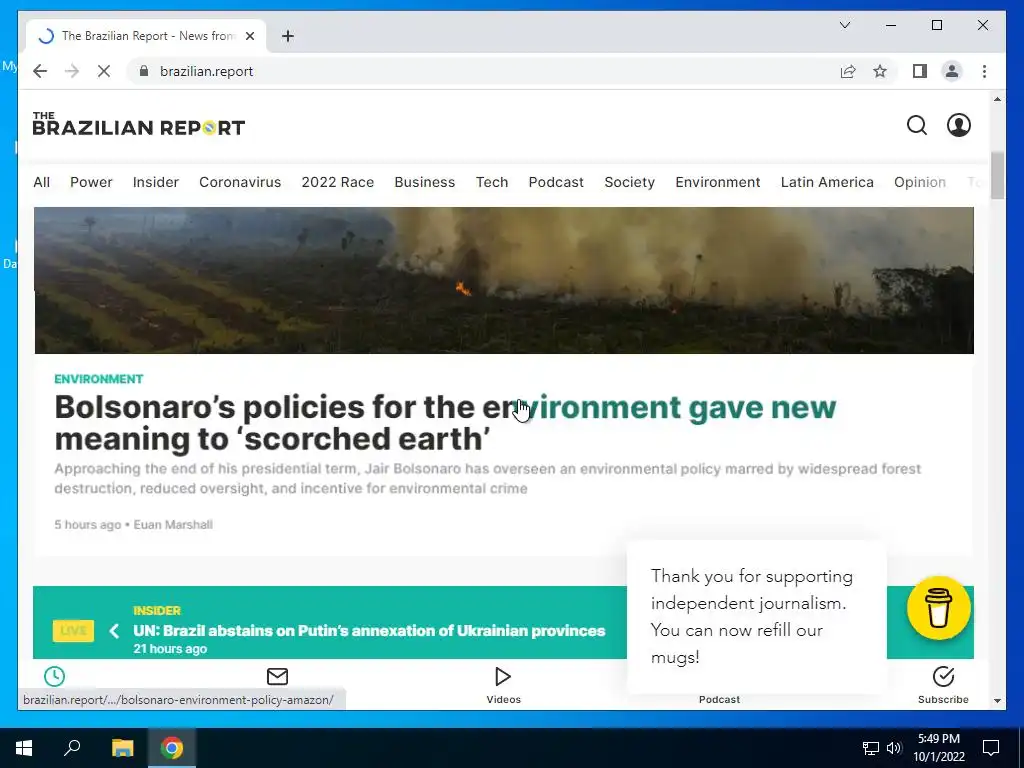Toggle Chrome side panel icon
This screenshot has height=768, width=1024.
click(x=920, y=71)
